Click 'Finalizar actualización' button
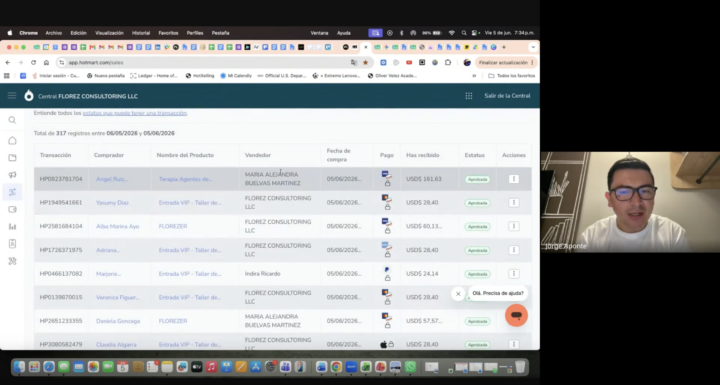The width and height of the screenshot is (720, 385). pos(506,62)
